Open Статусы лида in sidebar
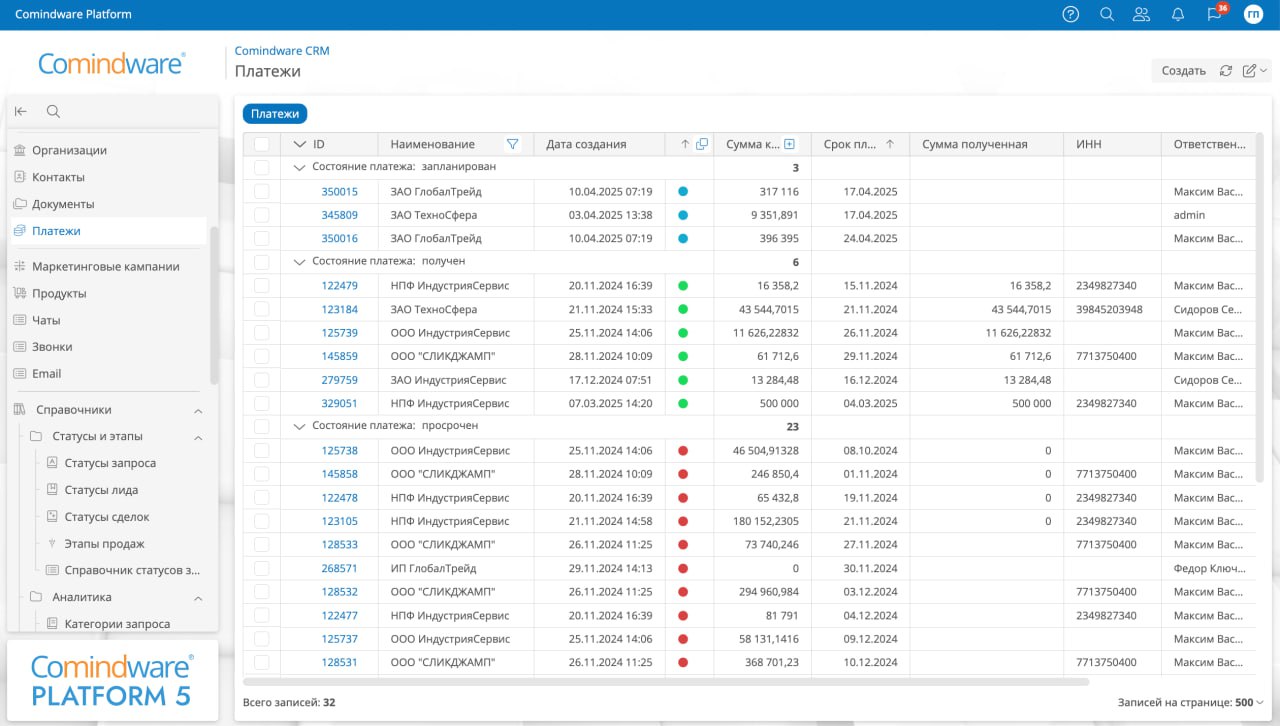 [101, 490]
